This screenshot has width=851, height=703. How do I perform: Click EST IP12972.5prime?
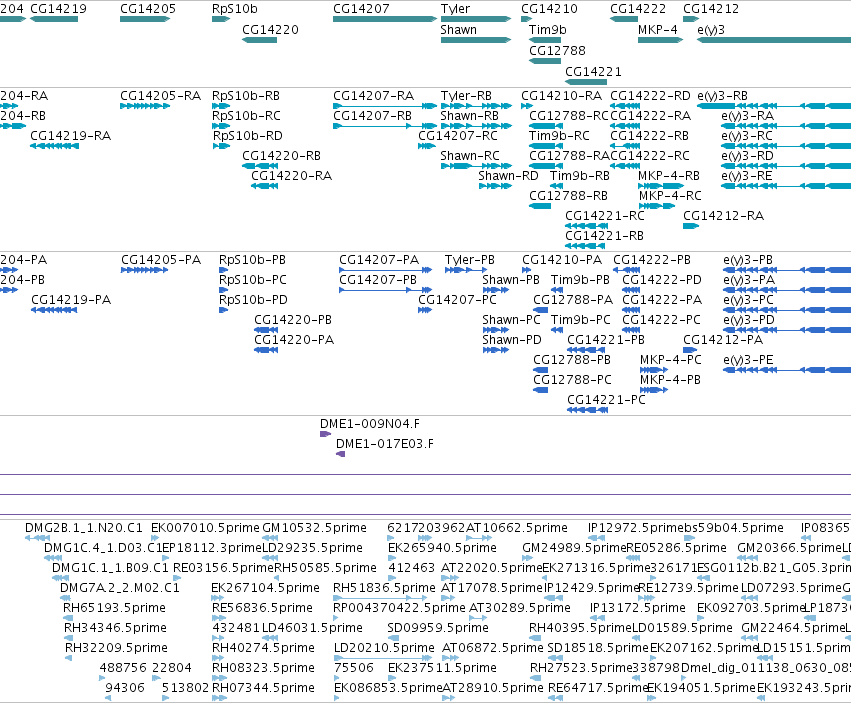pyautogui.click(x=635, y=528)
